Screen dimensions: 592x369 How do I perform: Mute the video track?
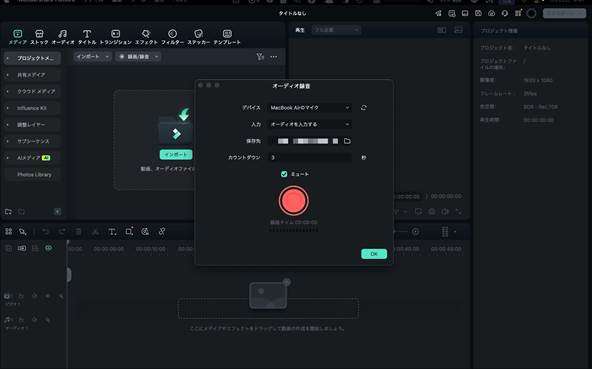34,296
